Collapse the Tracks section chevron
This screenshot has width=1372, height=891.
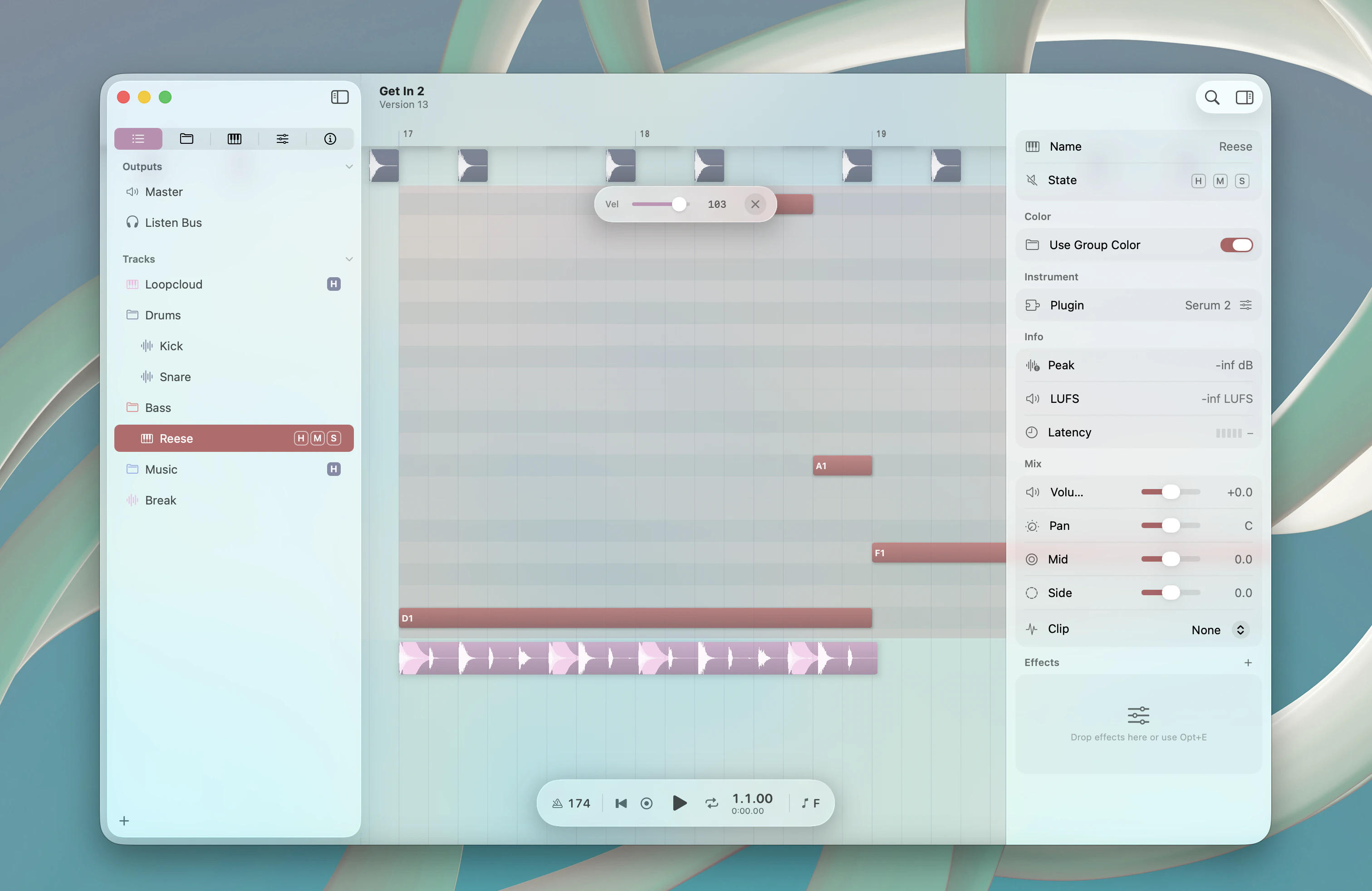[349, 259]
